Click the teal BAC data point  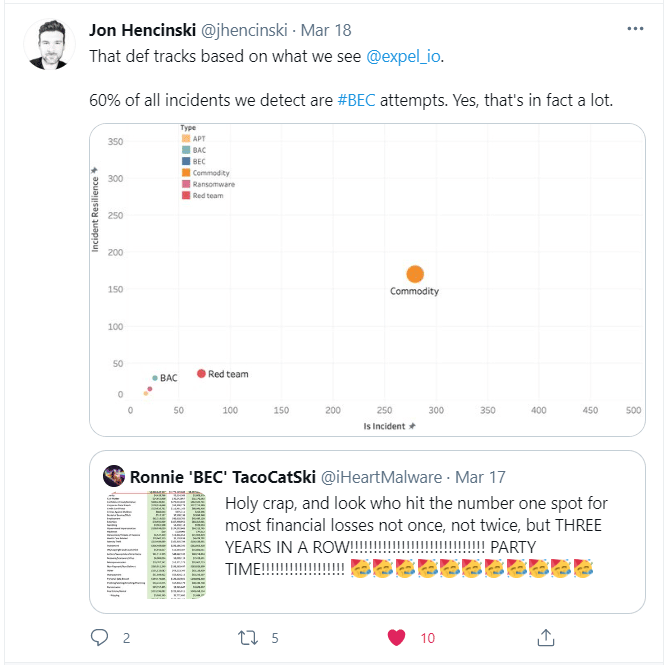(155, 378)
